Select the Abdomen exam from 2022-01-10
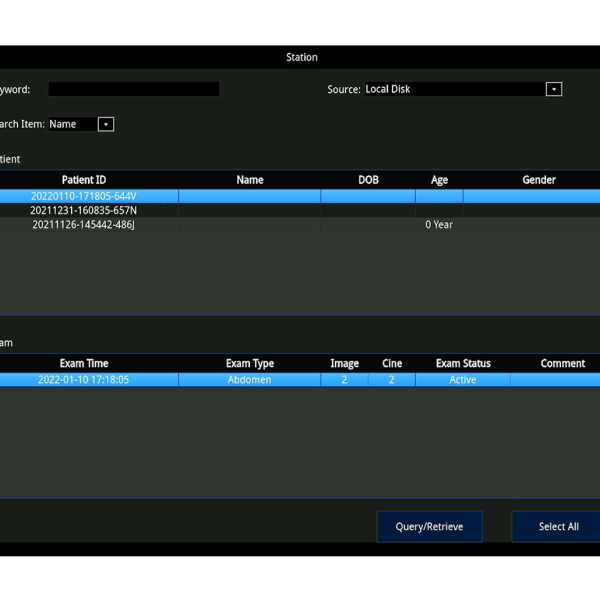Viewport: 600px width, 600px height. (x=250, y=380)
